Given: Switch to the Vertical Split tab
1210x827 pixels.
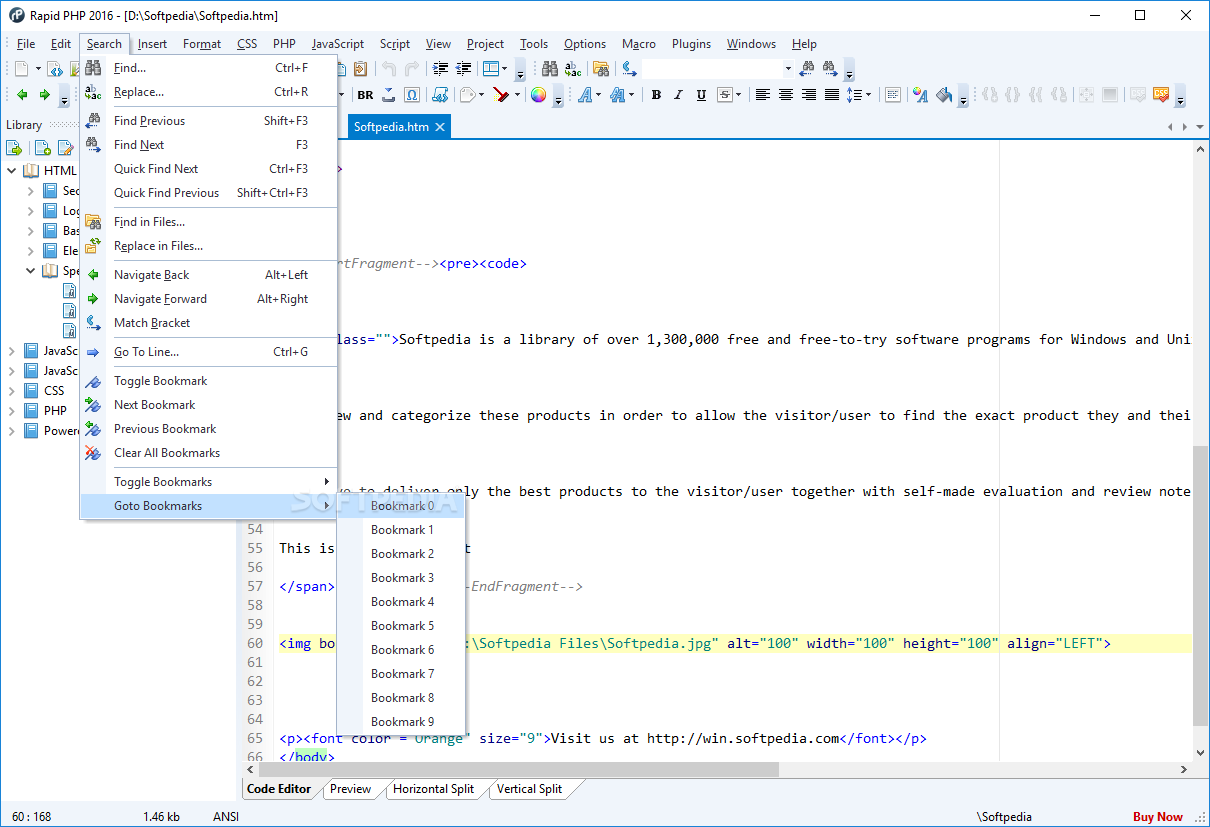Looking at the screenshot, I should click(x=529, y=789).
